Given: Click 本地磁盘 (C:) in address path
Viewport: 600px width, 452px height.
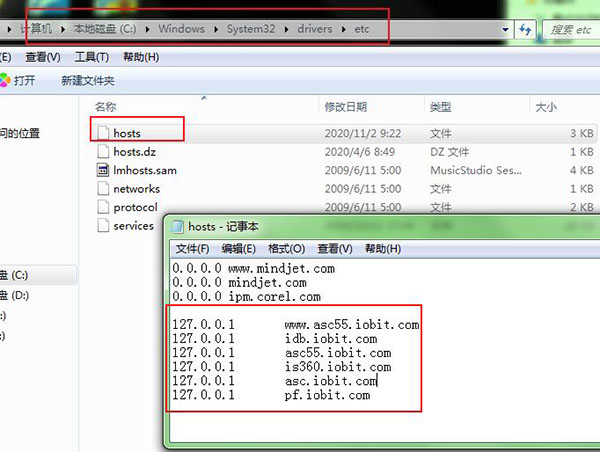Looking at the screenshot, I should [105, 29].
